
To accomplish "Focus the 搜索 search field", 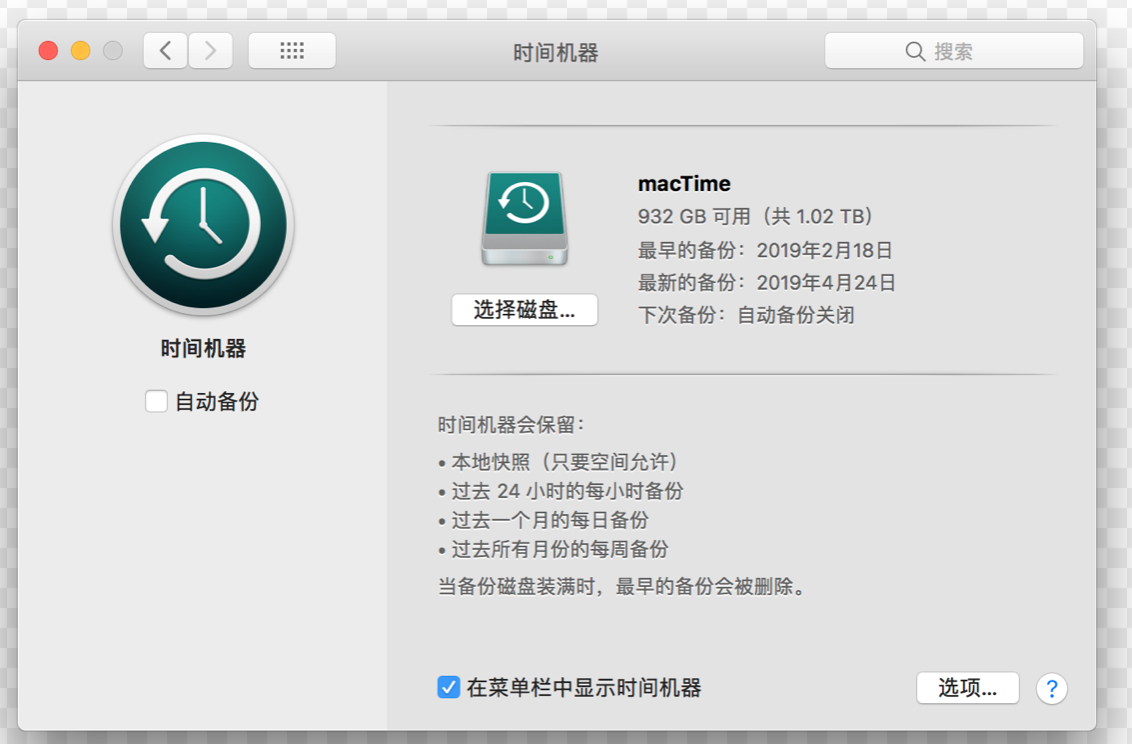I will point(990,51).
